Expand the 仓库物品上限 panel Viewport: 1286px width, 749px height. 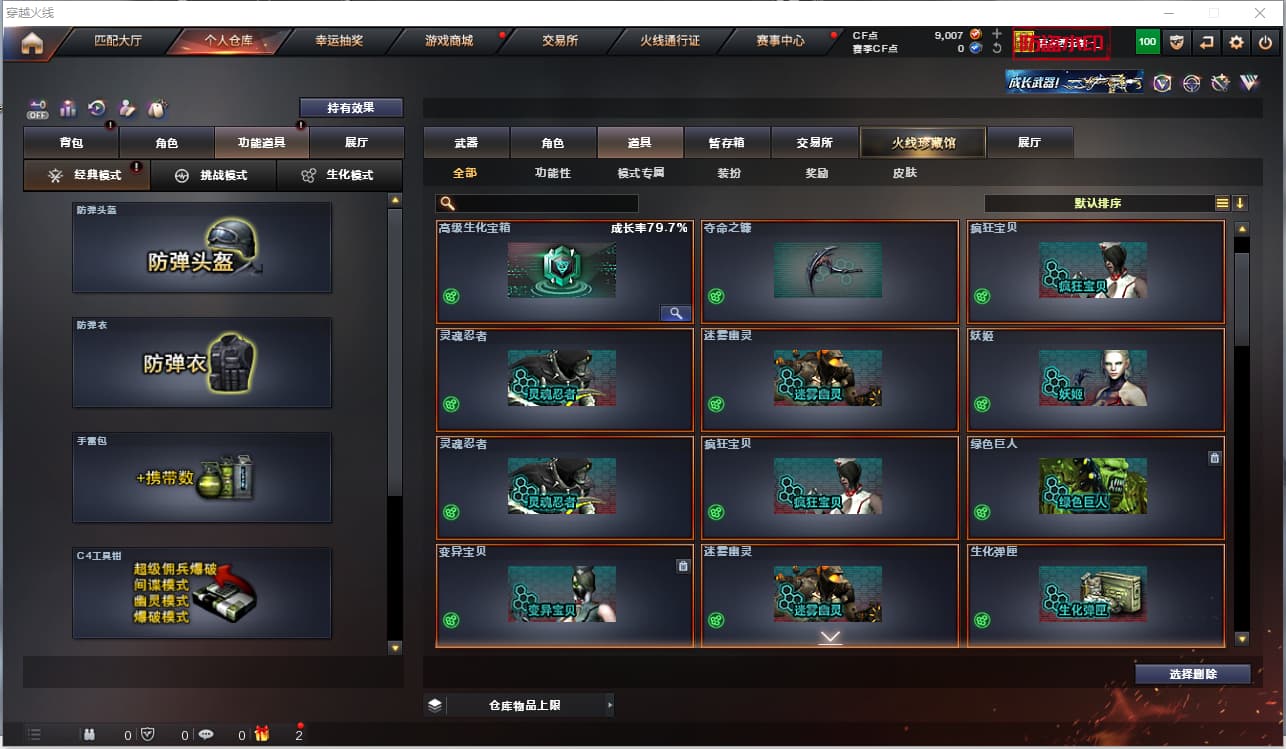(519, 705)
